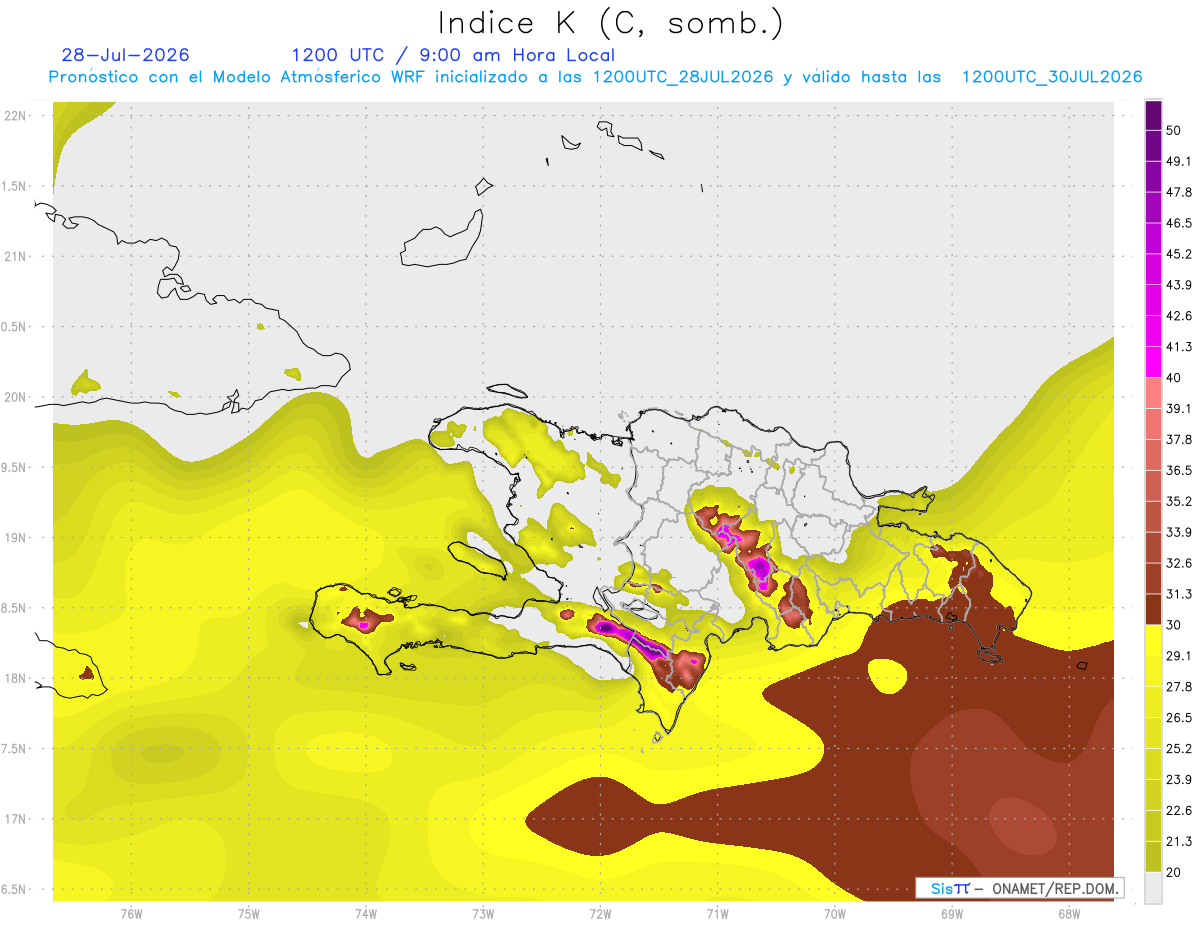Viewport: 1200px width, 927px height.
Task: Click the 'Indice K (C, somb.)' title
Action: [x=610, y=23]
